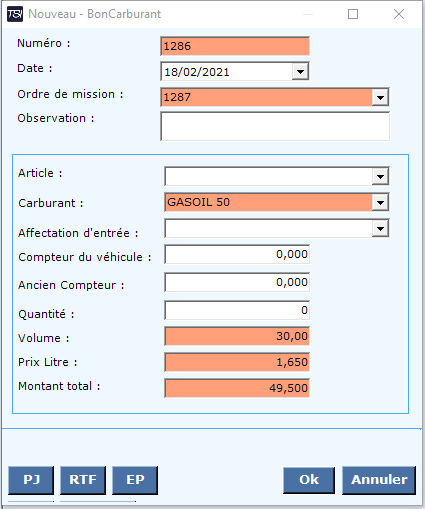This screenshot has height=509, width=425.
Task: Click the EP button
Action: 135,480
